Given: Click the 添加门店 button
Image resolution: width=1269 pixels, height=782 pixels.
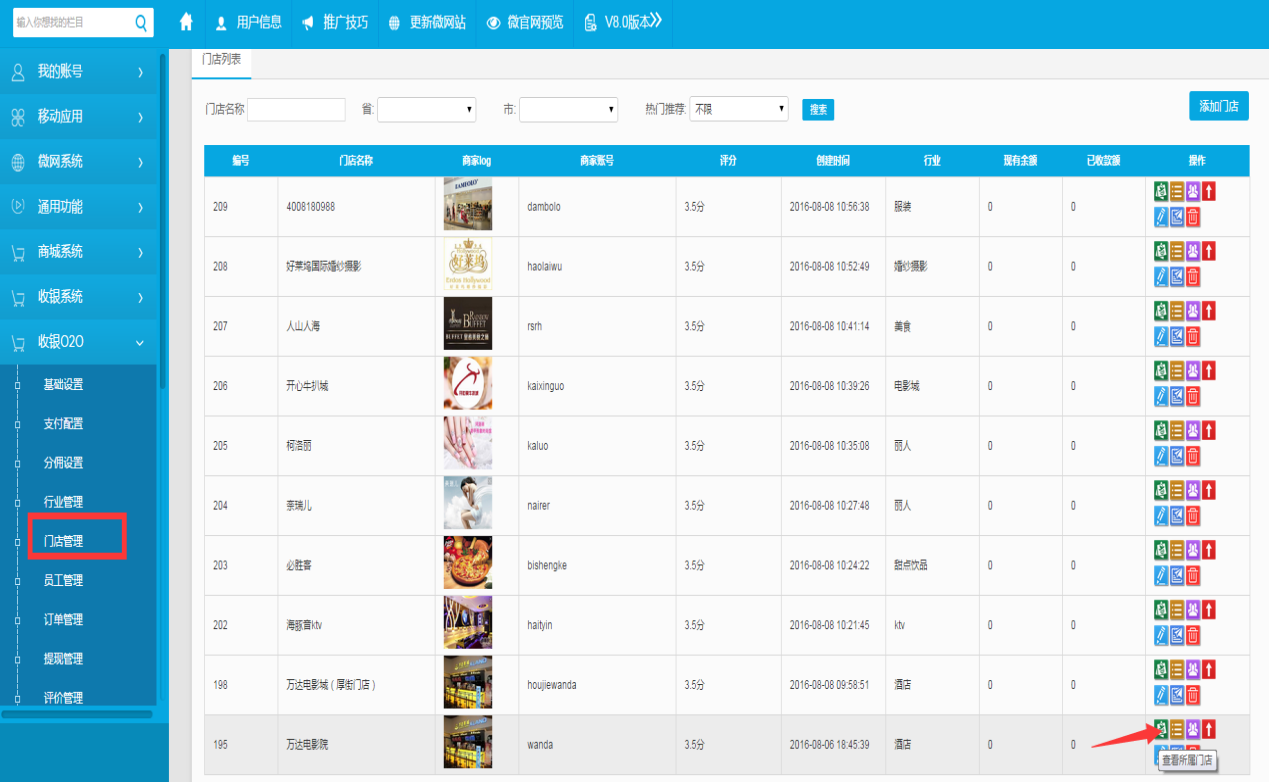Looking at the screenshot, I should click(1218, 106).
